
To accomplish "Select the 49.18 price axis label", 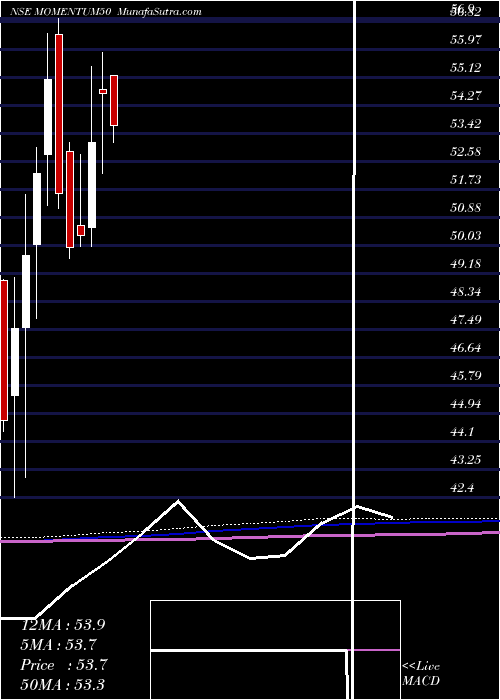I will [x=466, y=264].
